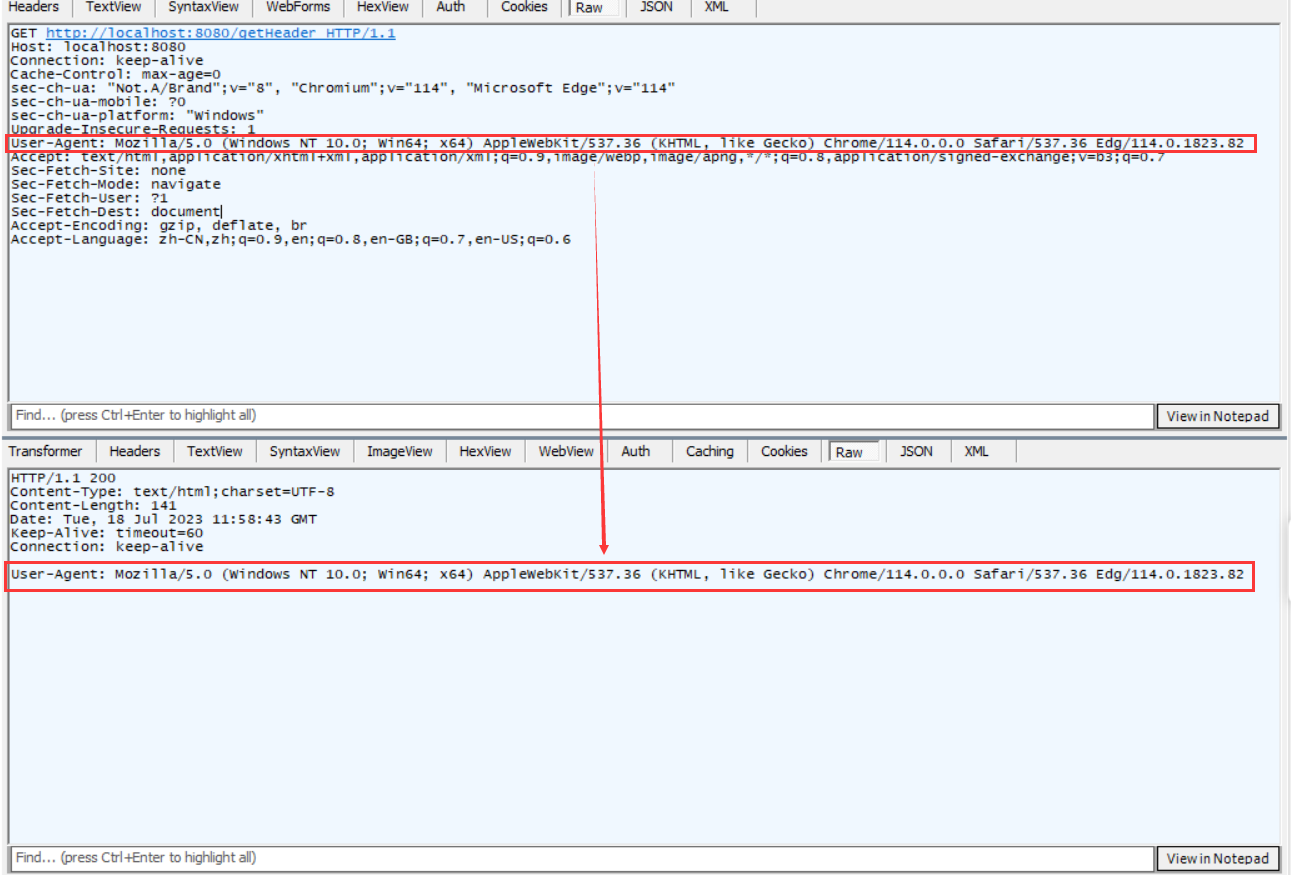Open the request SyntaxView tab
This screenshot has height=875, width=1291.
coord(204,7)
